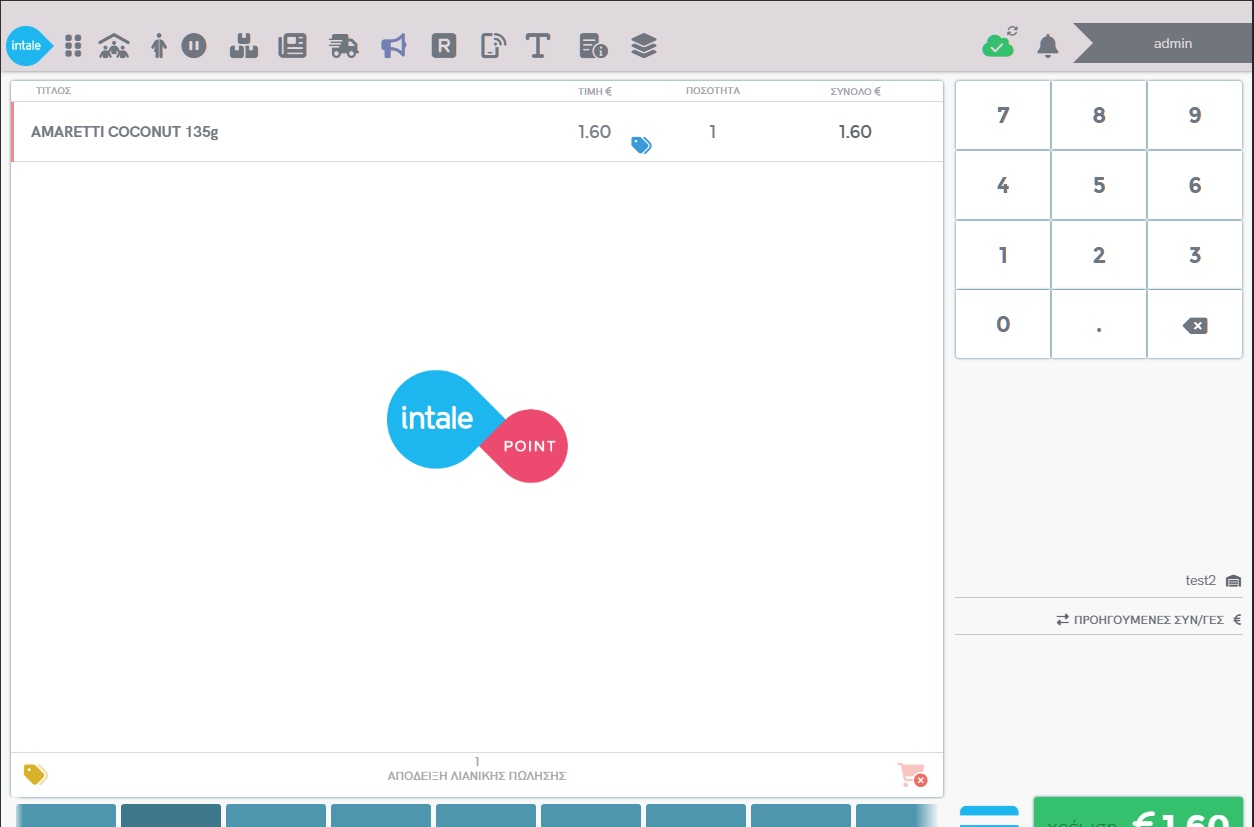Screen dimensions: 1254x827
Task: Click the green €1.60 payment button
Action: pyautogui.click(x=1138, y=813)
